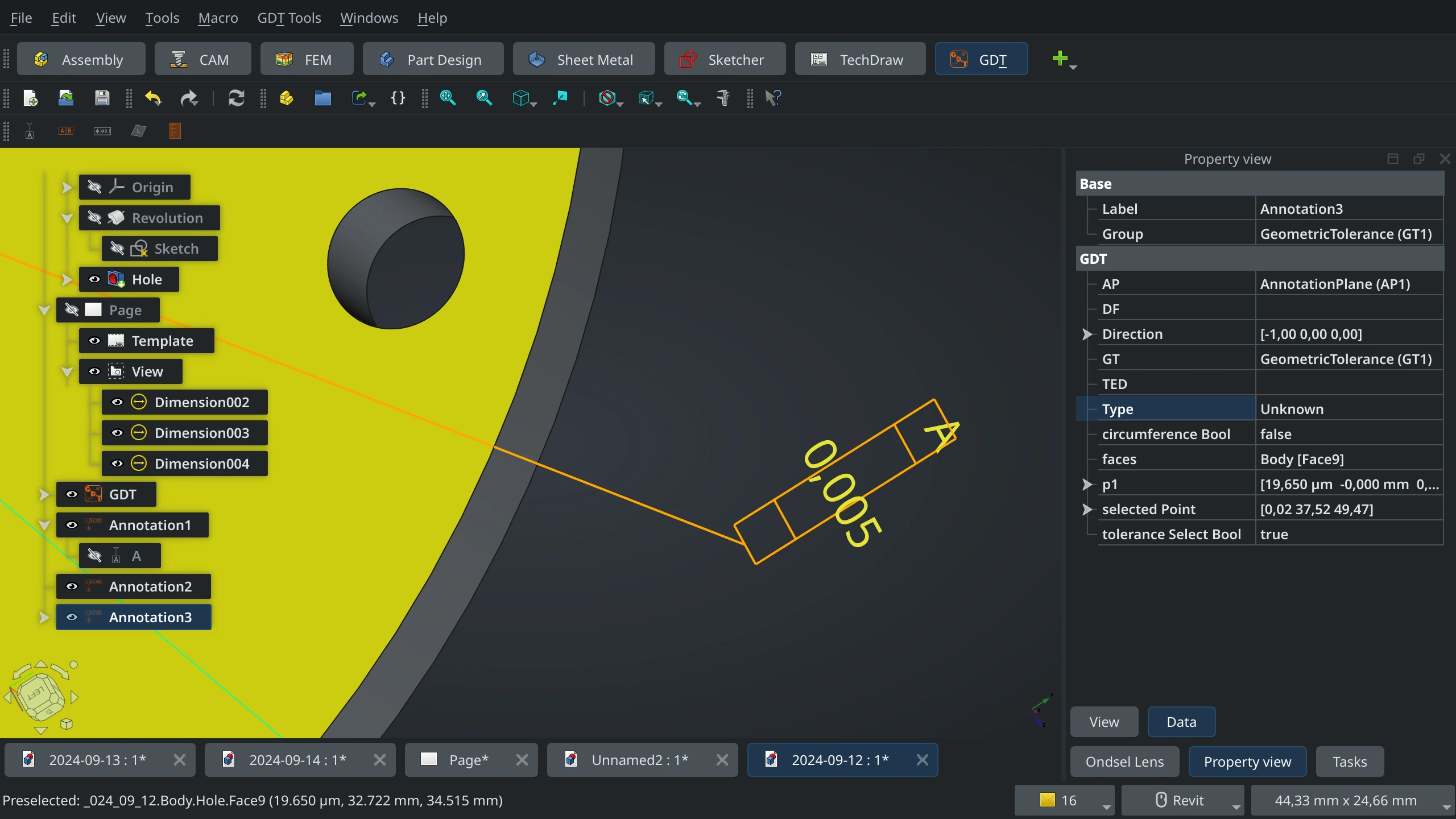This screenshot has height=819, width=1456.
Task: Save the document with floppy disk icon
Action: [x=102, y=98]
